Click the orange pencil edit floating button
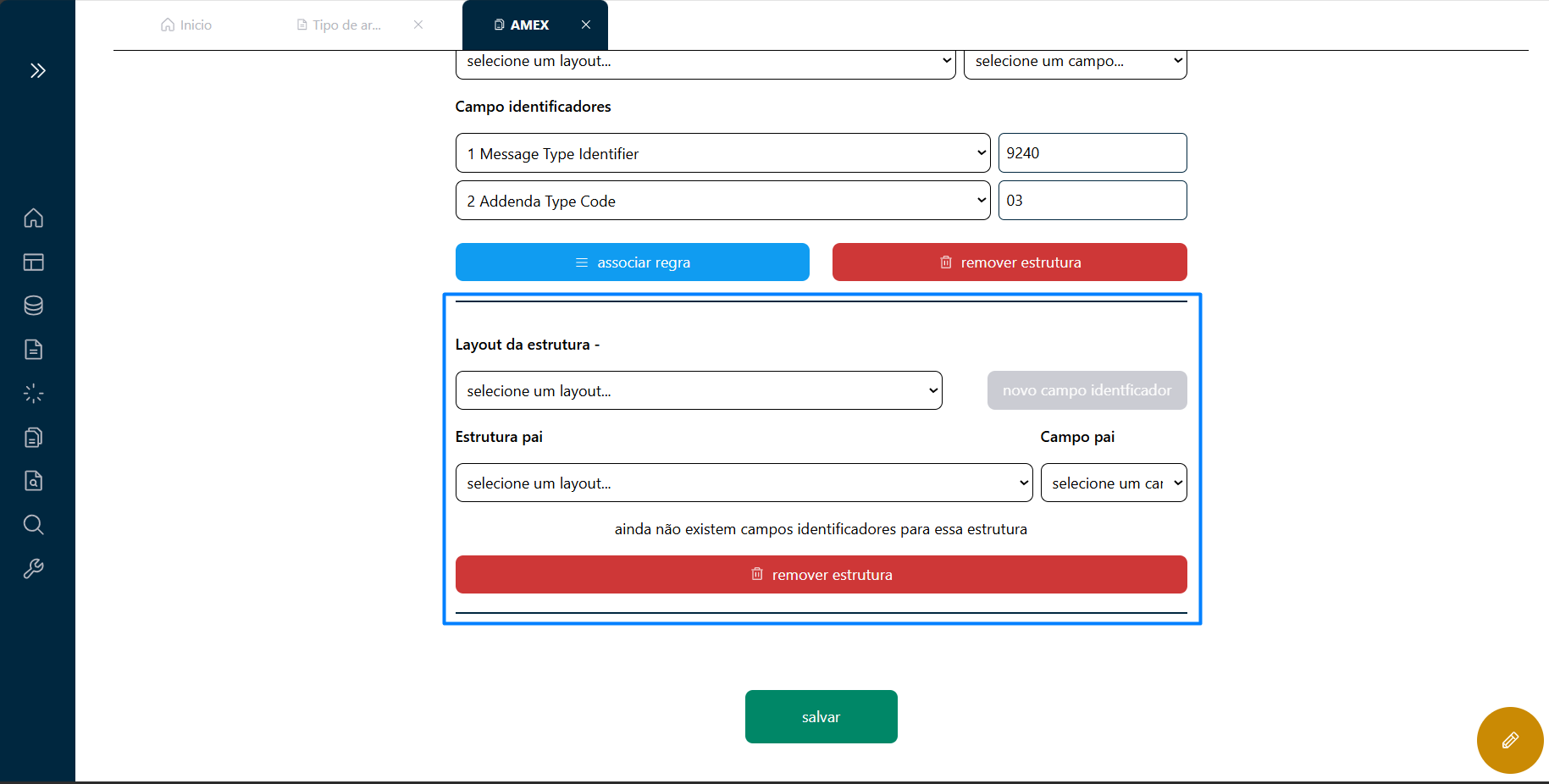This screenshot has height=784, width=1549. pos(1509,740)
